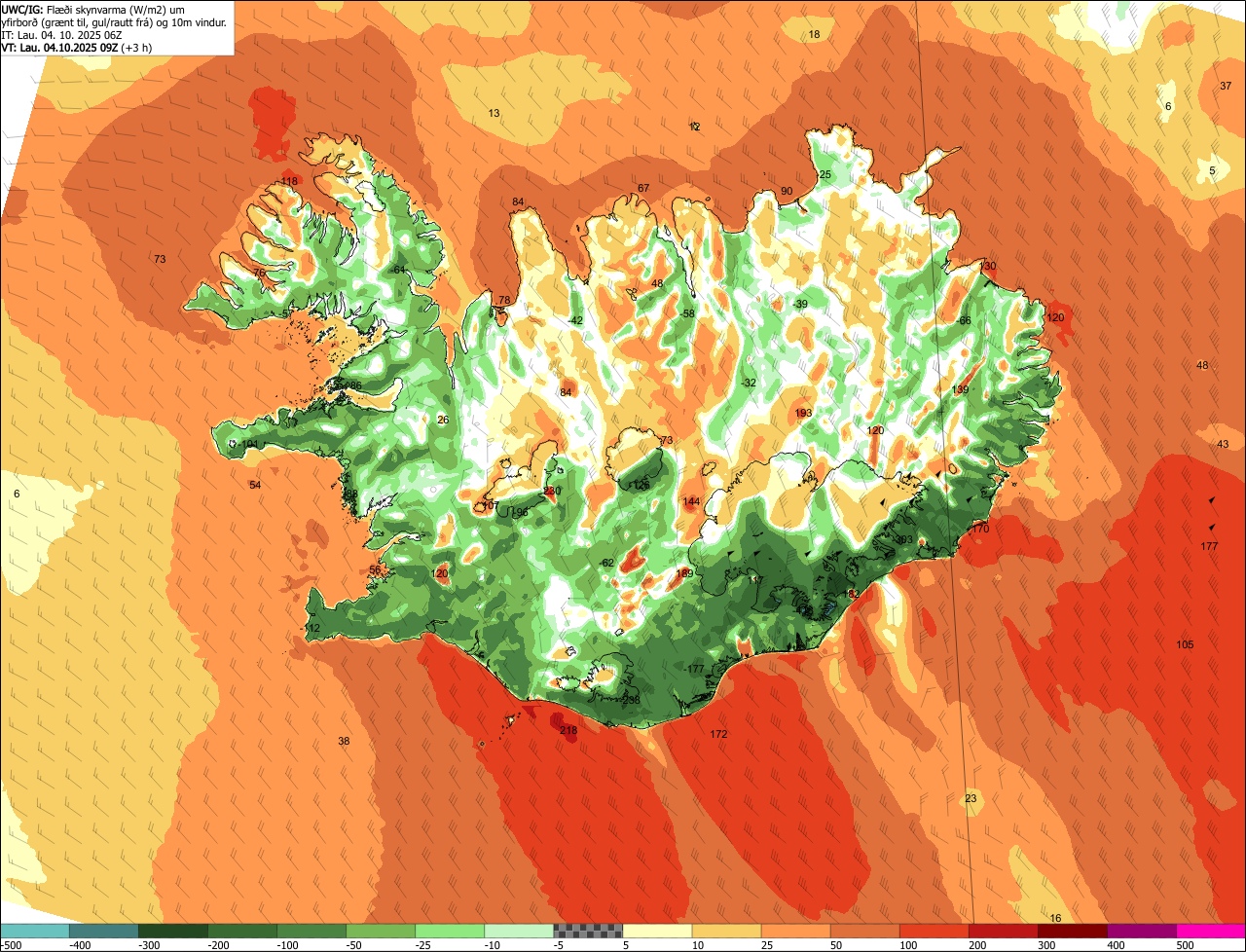Click the map value '-39' in northeast Iceland
This screenshot has height=952, width=1246.
point(800,304)
